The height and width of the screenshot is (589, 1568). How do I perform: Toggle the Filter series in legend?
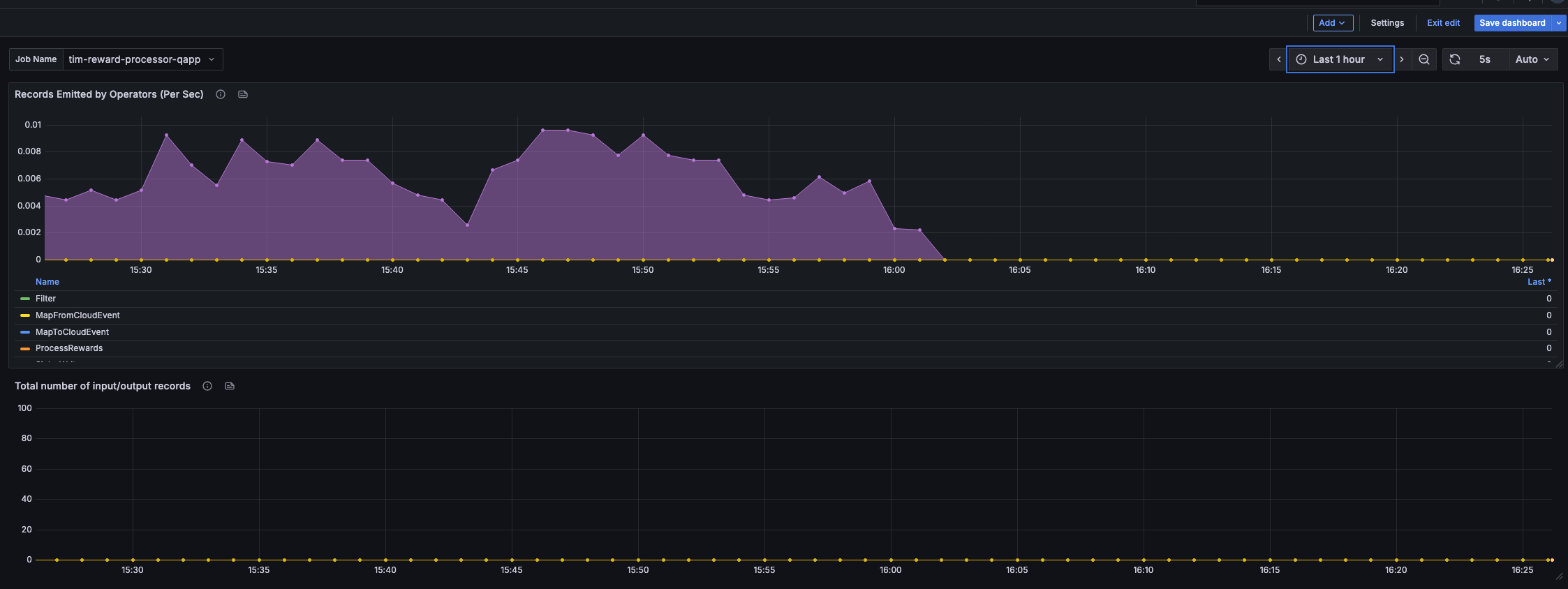tap(46, 299)
